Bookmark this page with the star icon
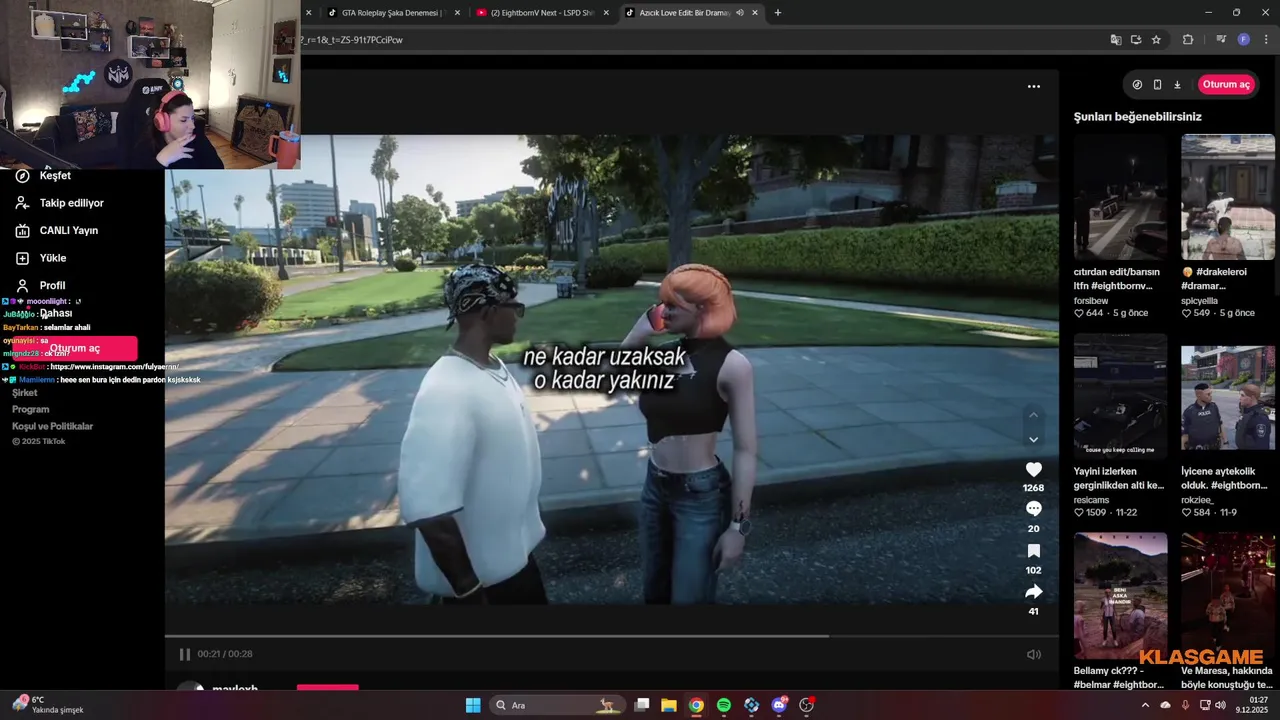 (1156, 40)
